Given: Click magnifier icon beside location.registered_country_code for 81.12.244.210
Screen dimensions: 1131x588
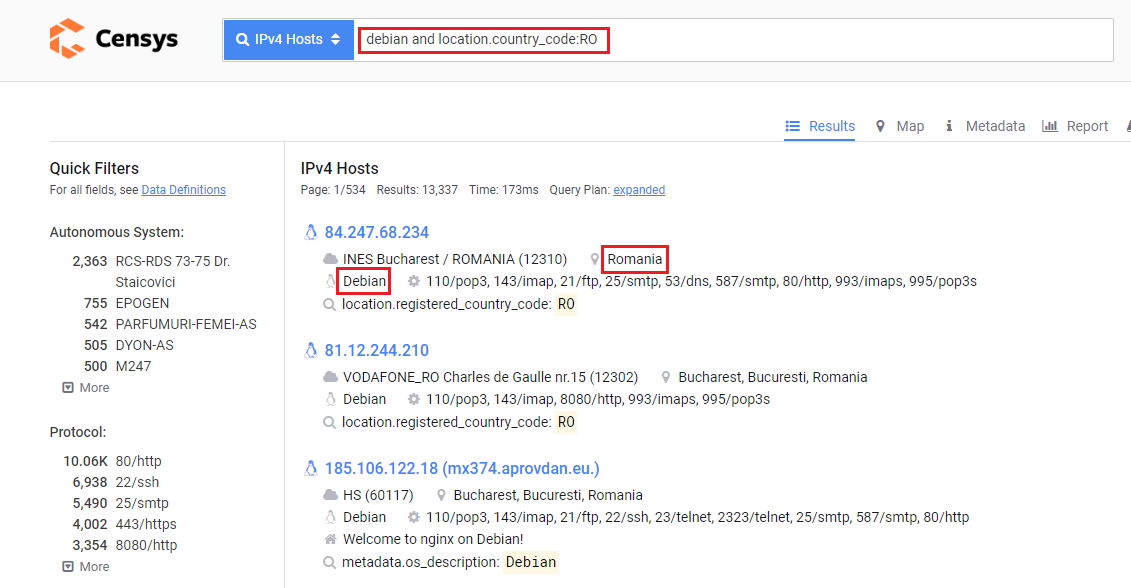Looking at the screenshot, I should tap(330, 423).
